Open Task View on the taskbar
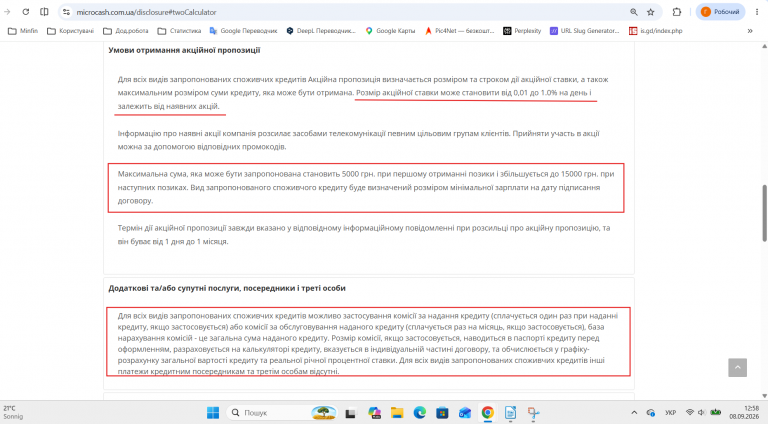Image resolution: width=768 pixels, height=424 pixels. click(350, 413)
